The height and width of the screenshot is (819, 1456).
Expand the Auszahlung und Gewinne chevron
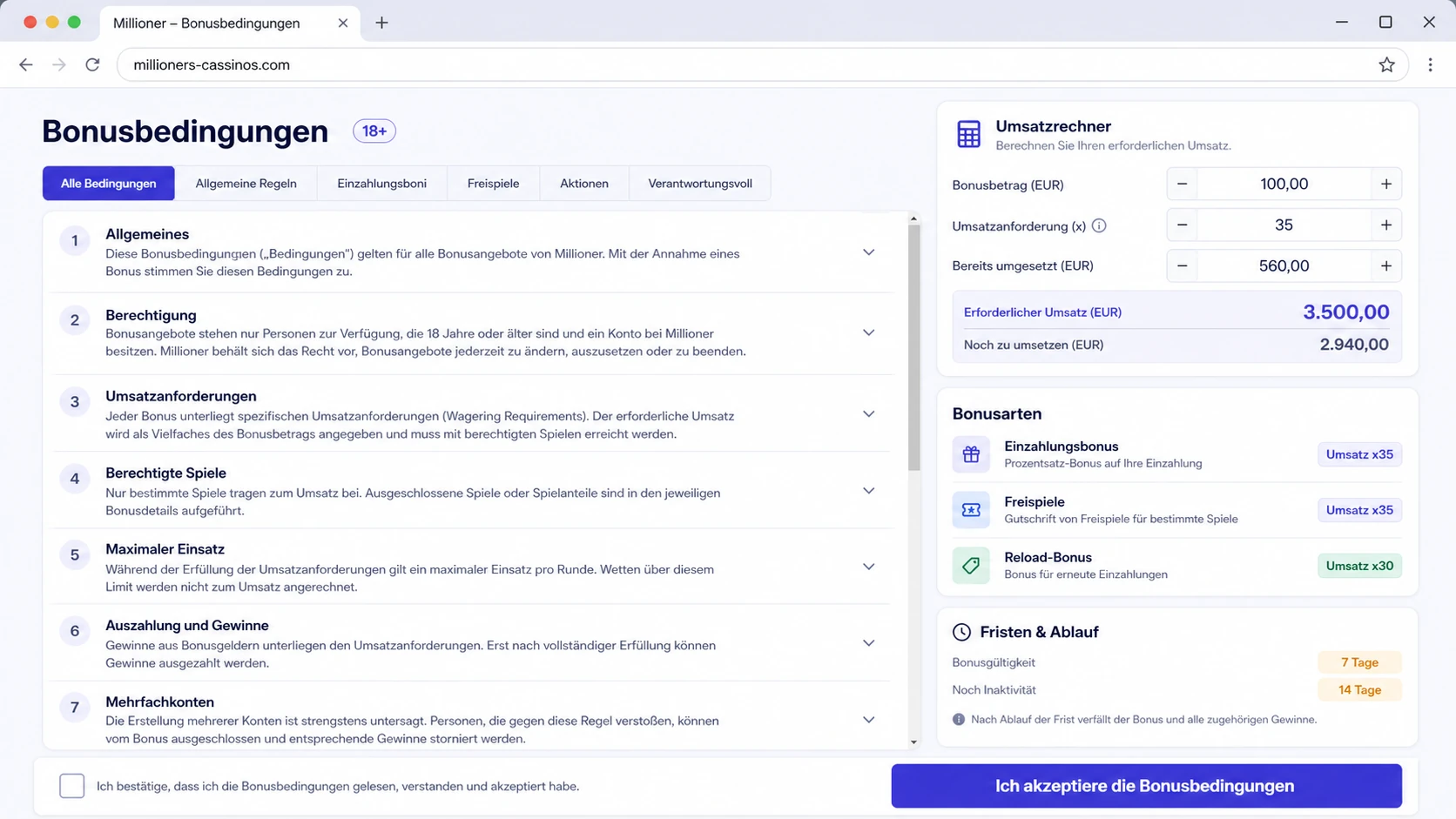tap(868, 643)
